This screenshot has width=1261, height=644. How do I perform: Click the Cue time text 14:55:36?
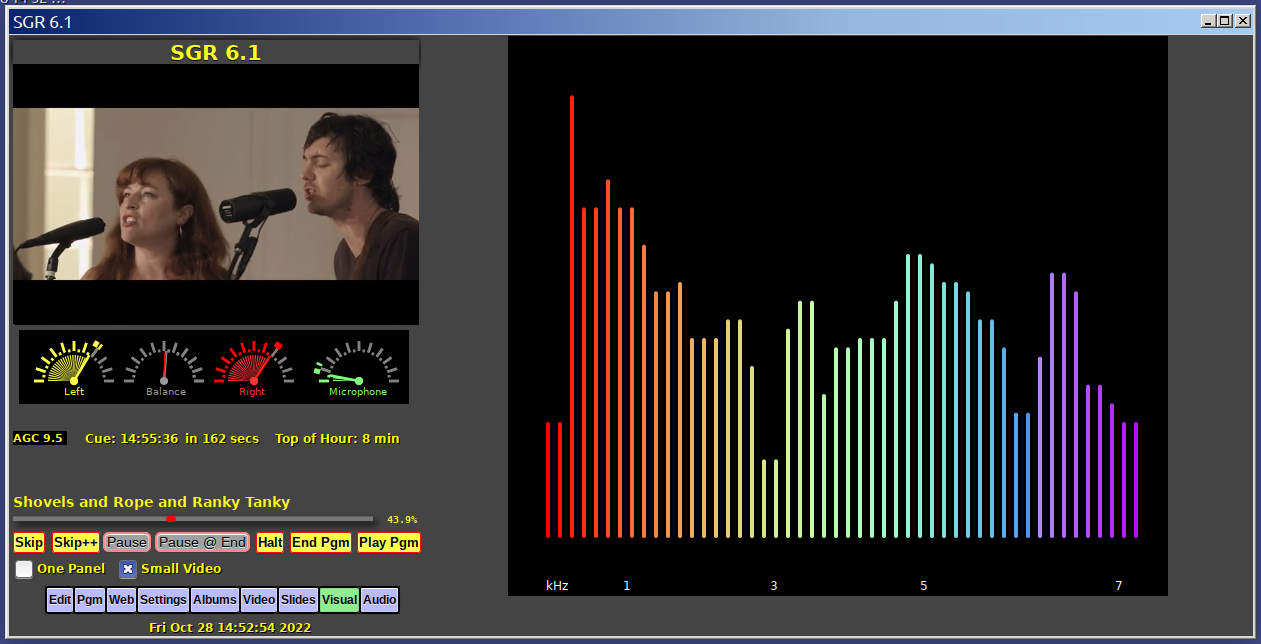(x=151, y=438)
